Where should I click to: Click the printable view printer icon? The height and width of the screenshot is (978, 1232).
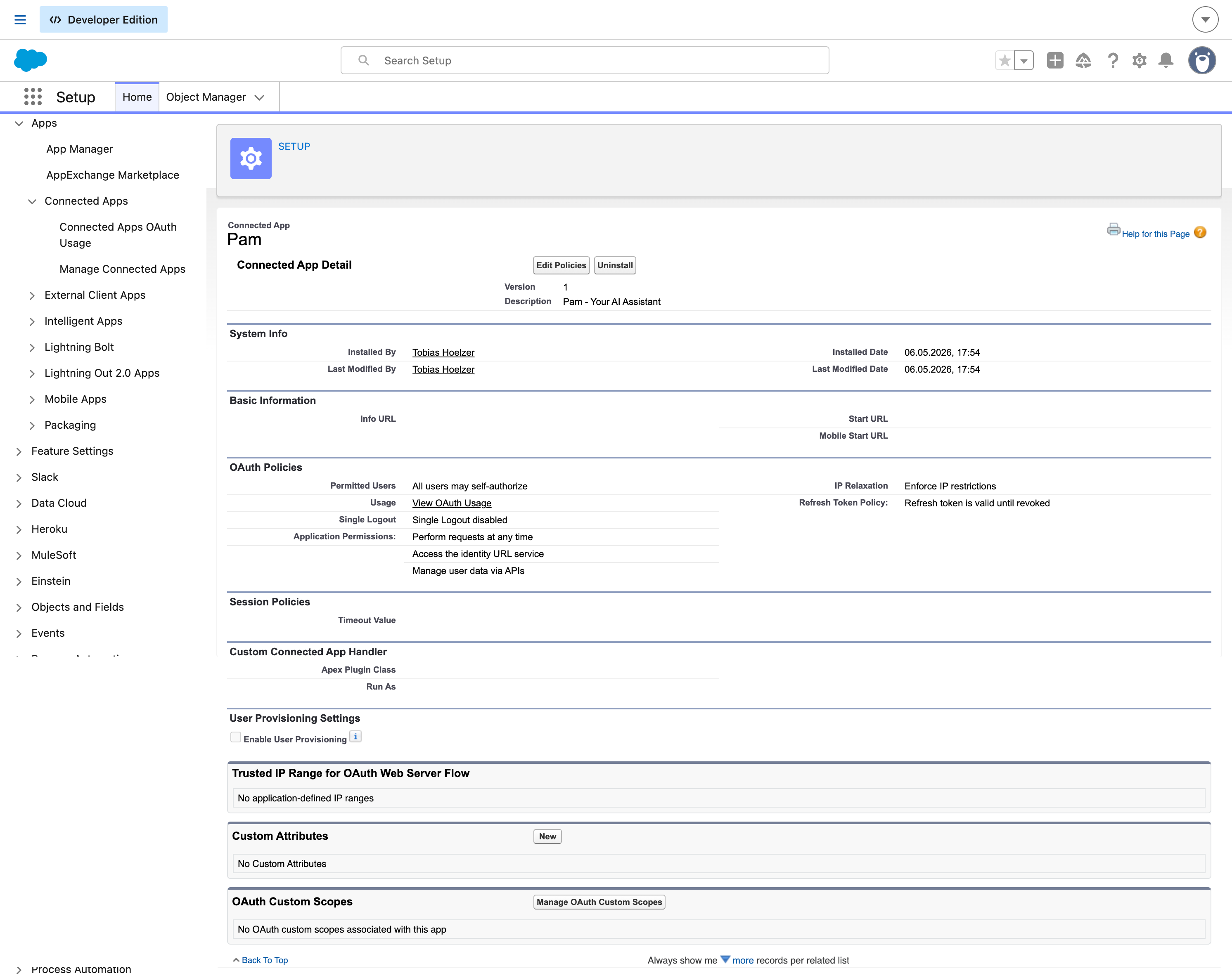coord(1113,230)
